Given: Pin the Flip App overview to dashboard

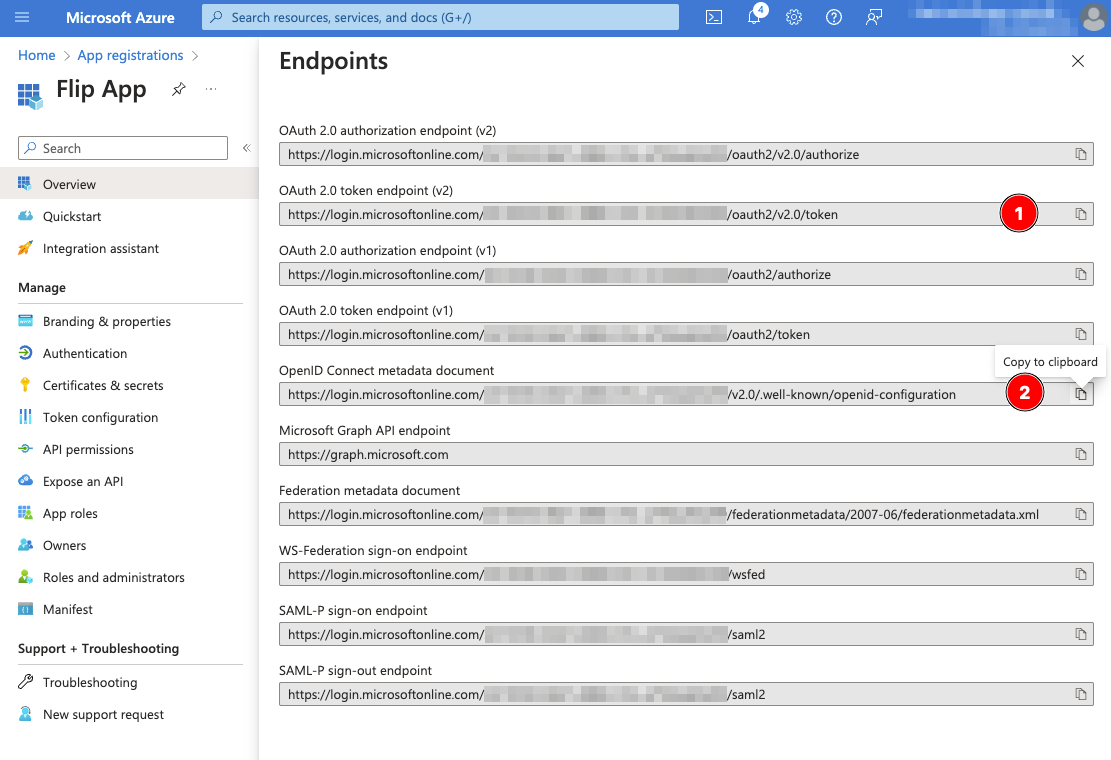Looking at the screenshot, I should point(178,89).
